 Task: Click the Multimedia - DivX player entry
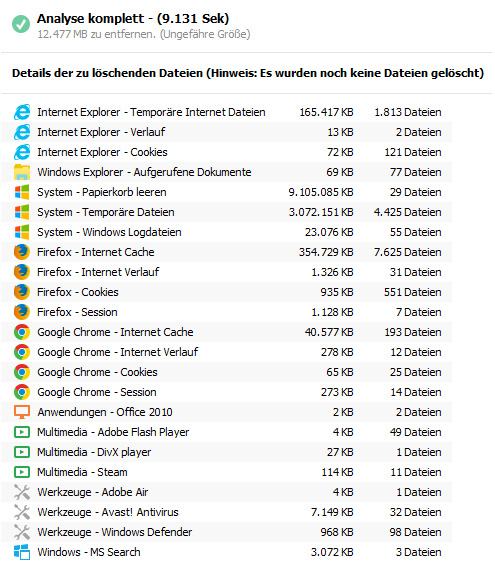228,452
